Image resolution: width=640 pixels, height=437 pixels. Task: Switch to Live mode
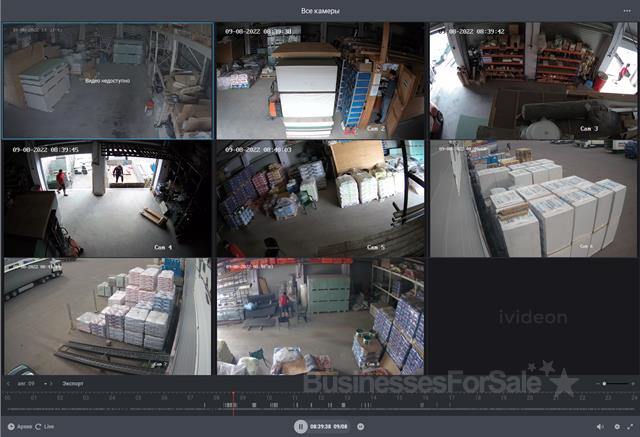click(45, 427)
